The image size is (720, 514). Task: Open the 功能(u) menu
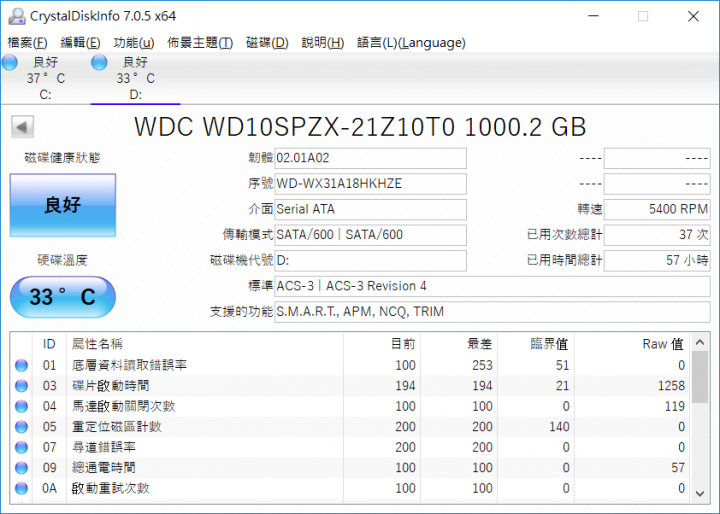point(134,43)
